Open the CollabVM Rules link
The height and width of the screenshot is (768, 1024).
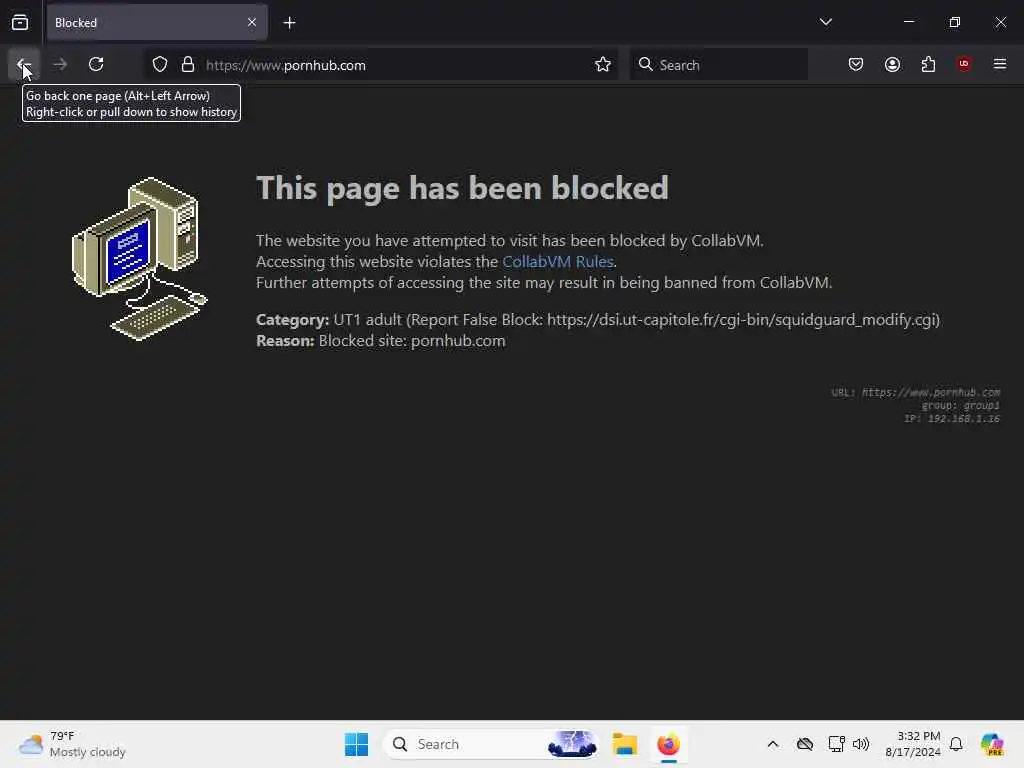click(x=558, y=262)
